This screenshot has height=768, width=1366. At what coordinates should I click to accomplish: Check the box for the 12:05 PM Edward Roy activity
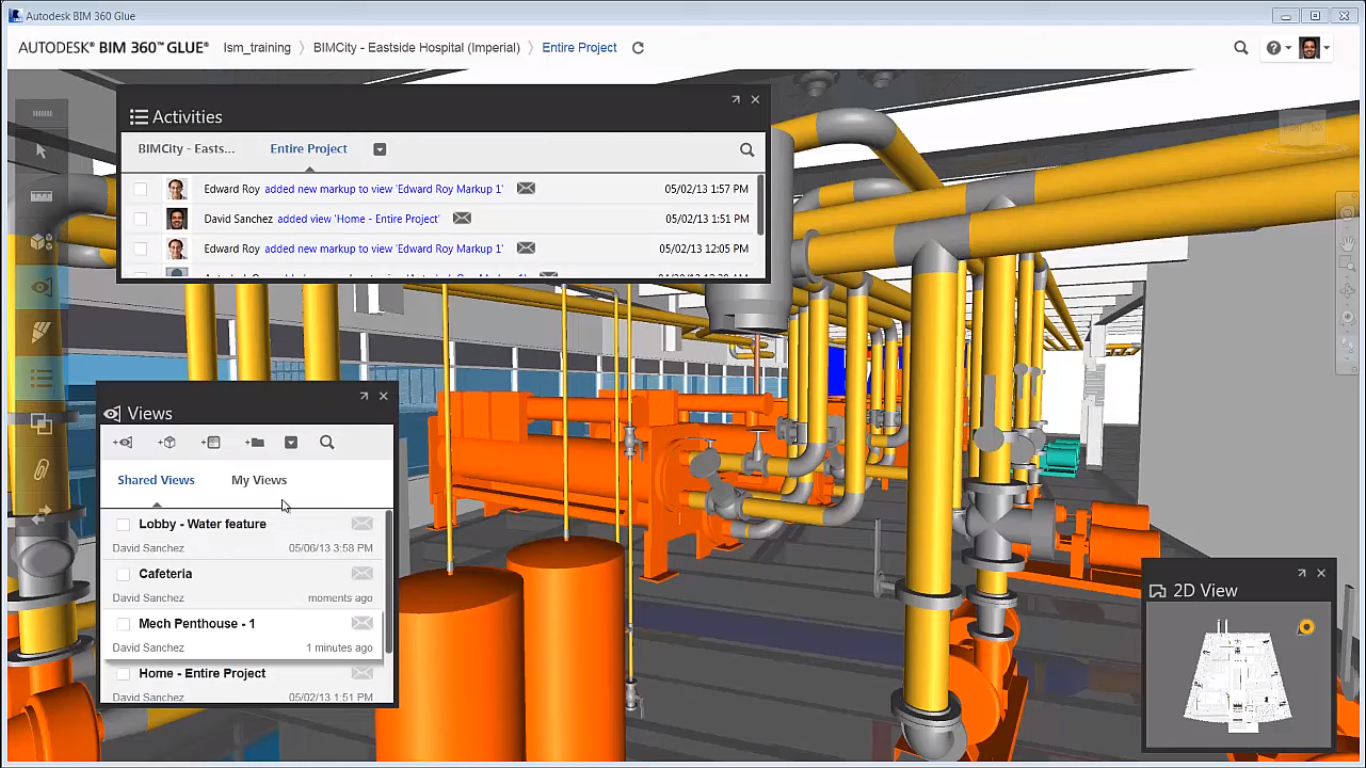coord(140,249)
